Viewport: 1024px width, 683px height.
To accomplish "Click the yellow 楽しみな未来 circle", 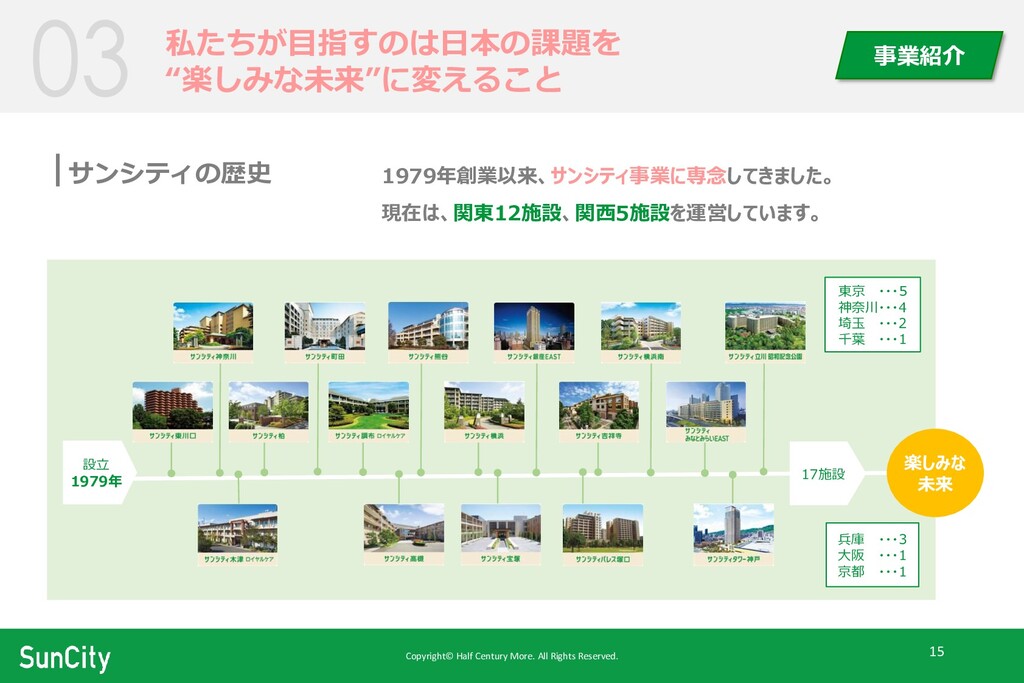I will [935, 473].
